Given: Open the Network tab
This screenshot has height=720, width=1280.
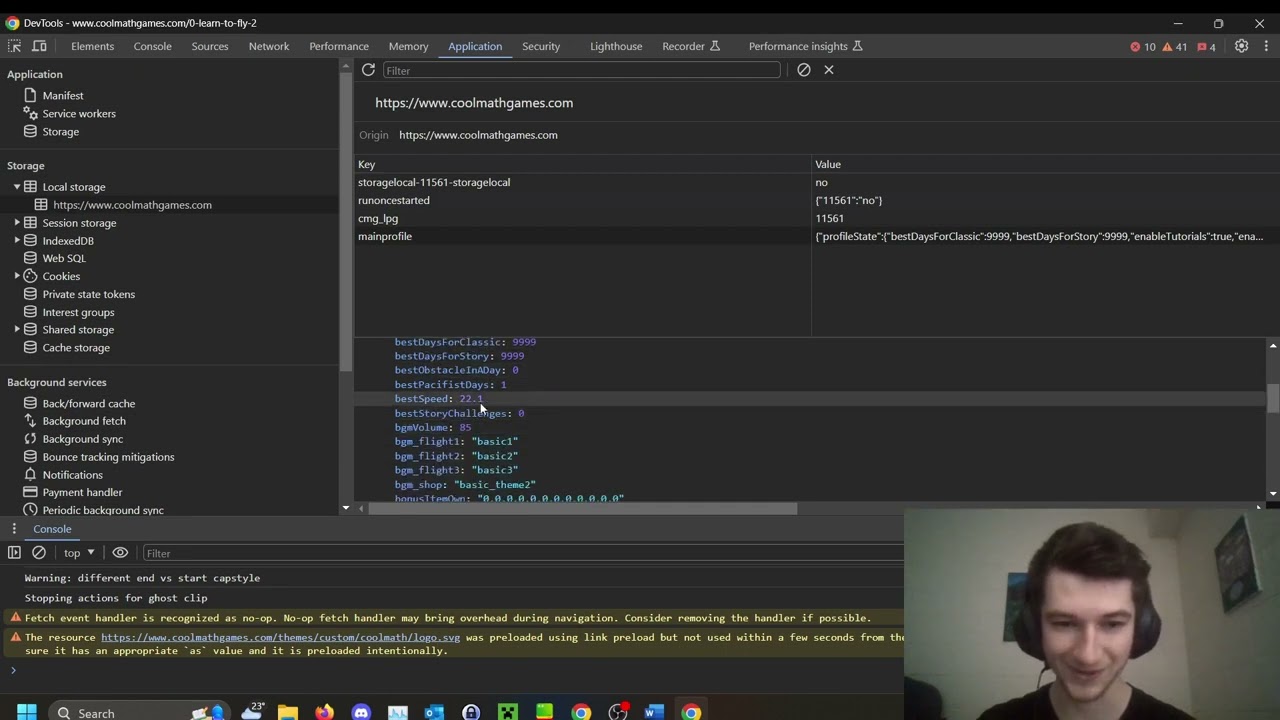Looking at the screenshot, I should pyautogui.click(x=269, y=46).
